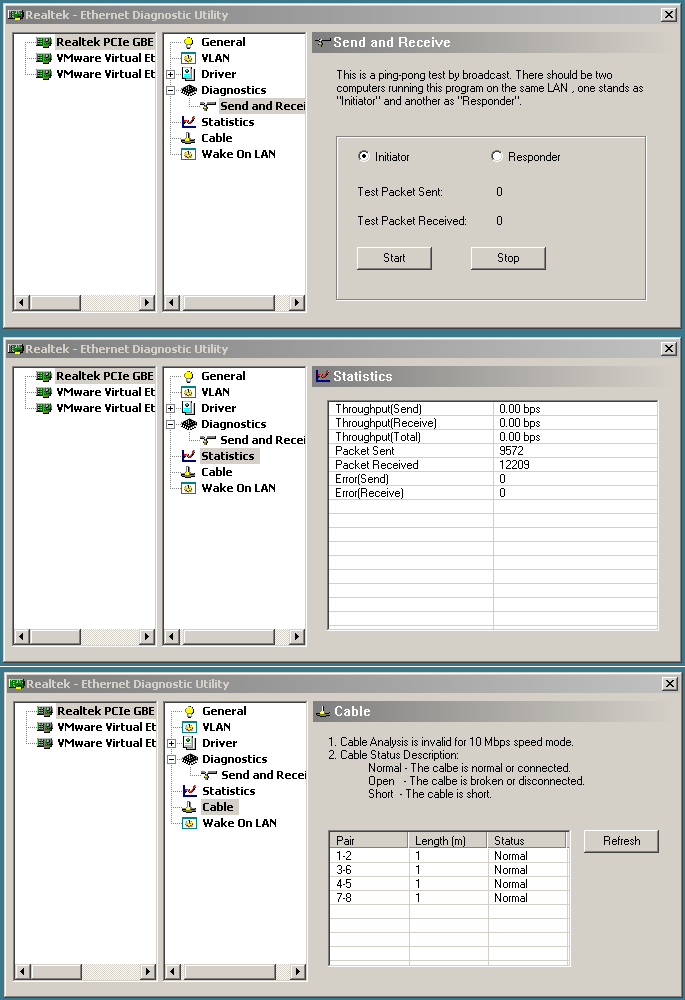Click tree pane scrollbar thumb in Cable window

[228, 971]
